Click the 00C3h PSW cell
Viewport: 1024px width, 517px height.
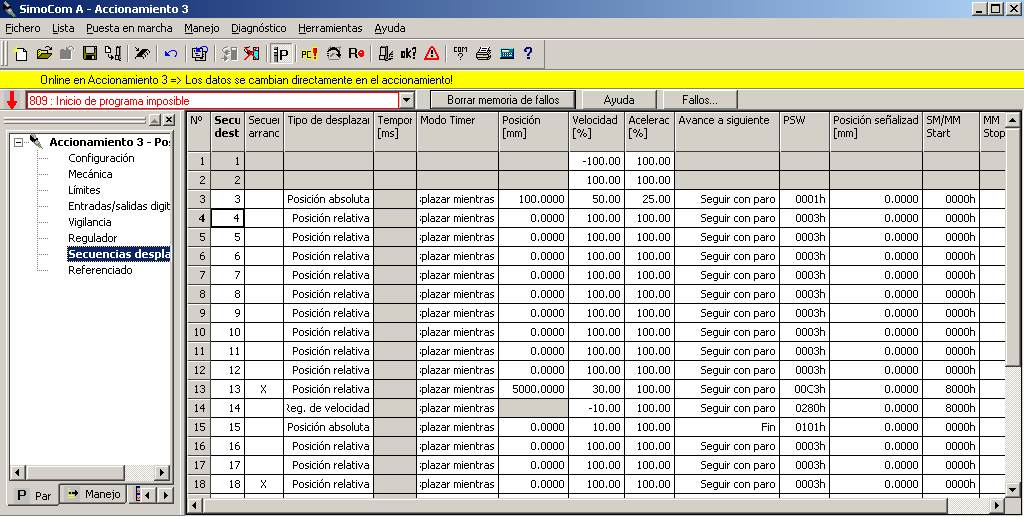click(805, 389)
